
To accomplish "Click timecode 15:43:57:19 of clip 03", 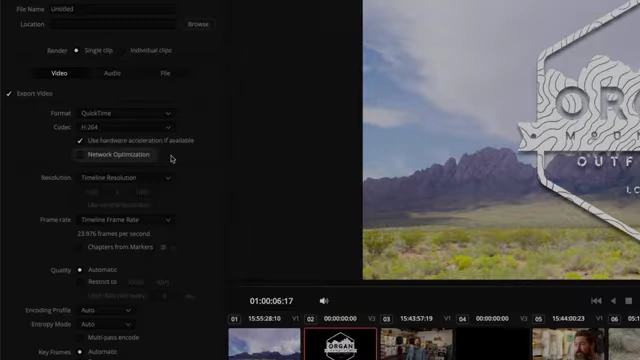I will pyautogui.click(x=416, y=319).
